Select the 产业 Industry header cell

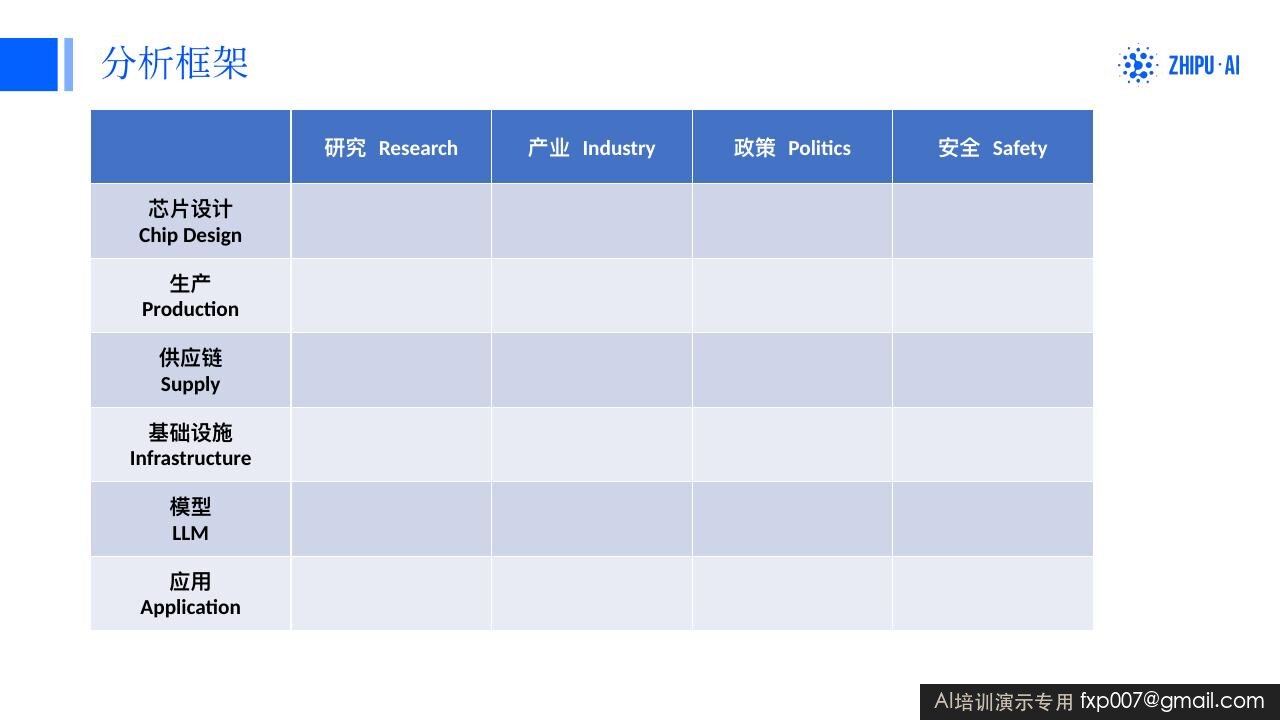click(x=592, y=147)
